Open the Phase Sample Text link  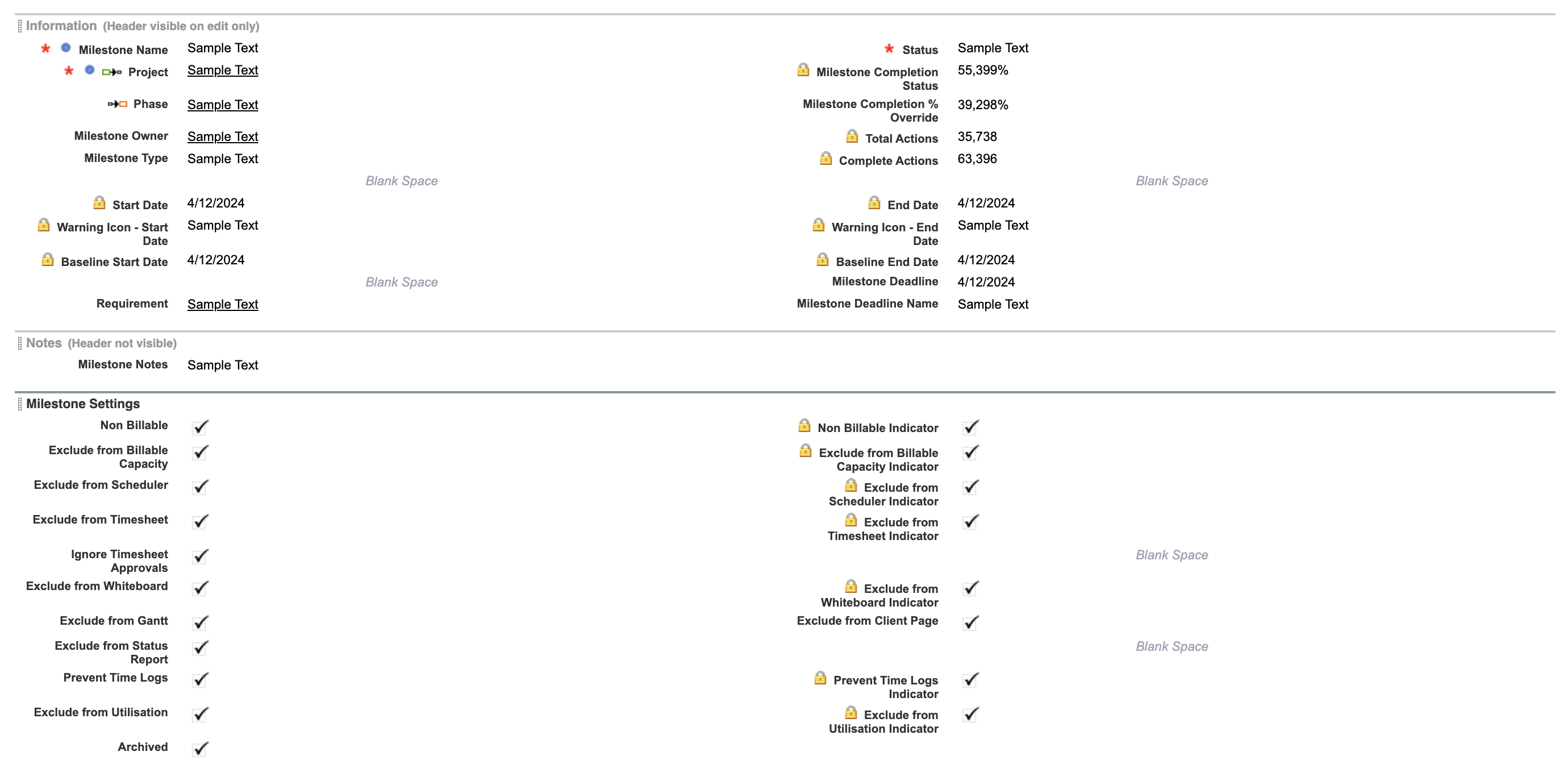(x=223, y=105)
